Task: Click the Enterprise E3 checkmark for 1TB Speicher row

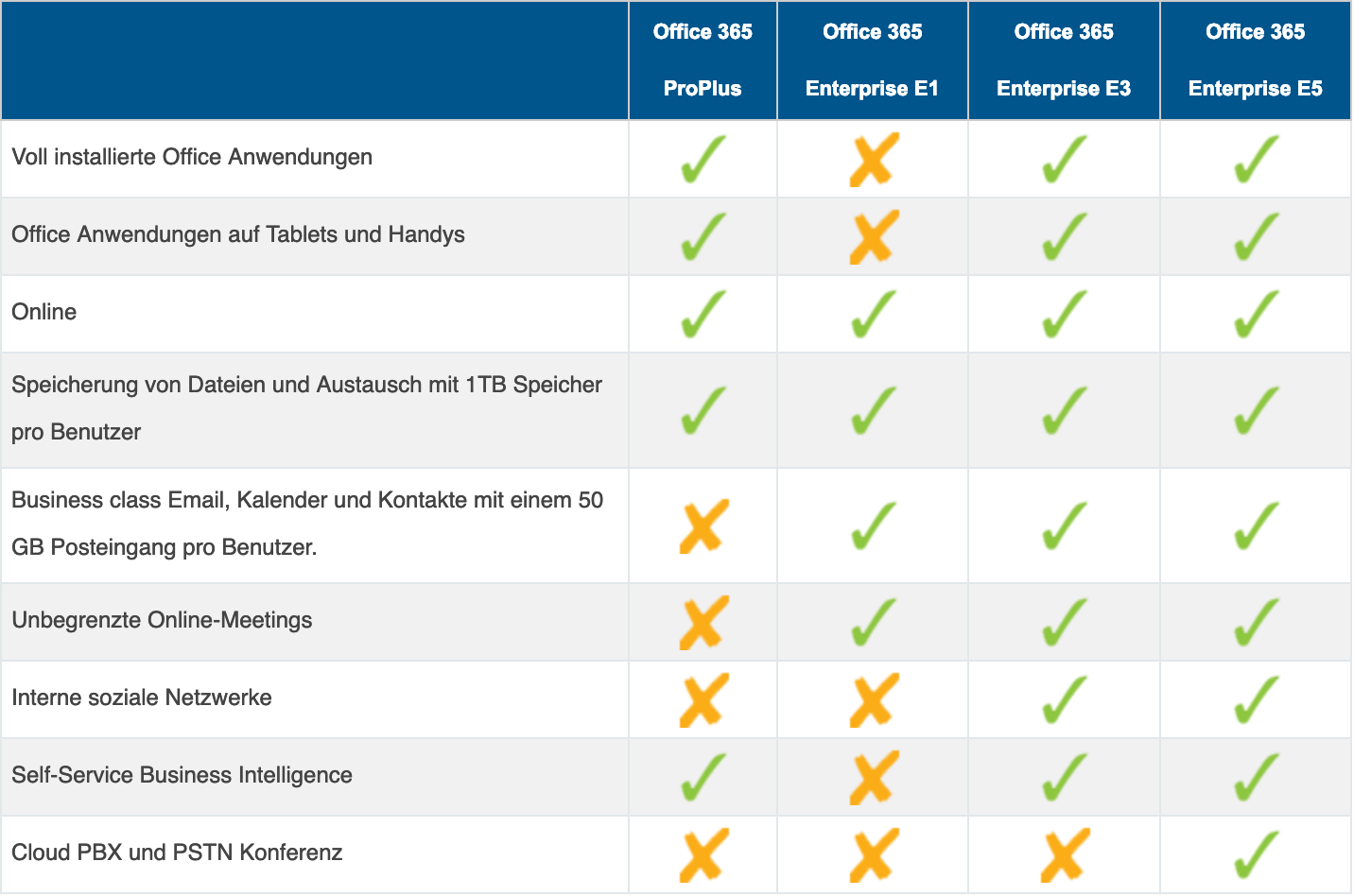Action: coord(1065,410)
